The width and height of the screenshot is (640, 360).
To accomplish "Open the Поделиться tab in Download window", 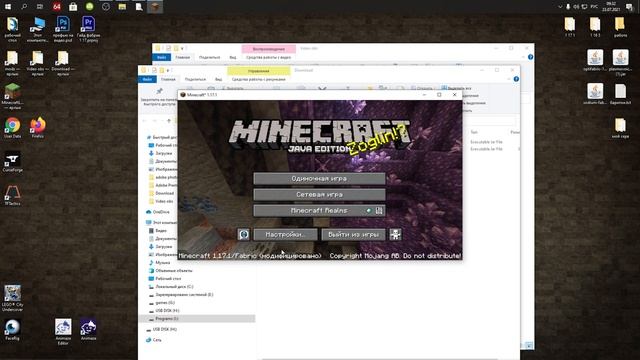I will pyautogui.click(x=195, y=79).
